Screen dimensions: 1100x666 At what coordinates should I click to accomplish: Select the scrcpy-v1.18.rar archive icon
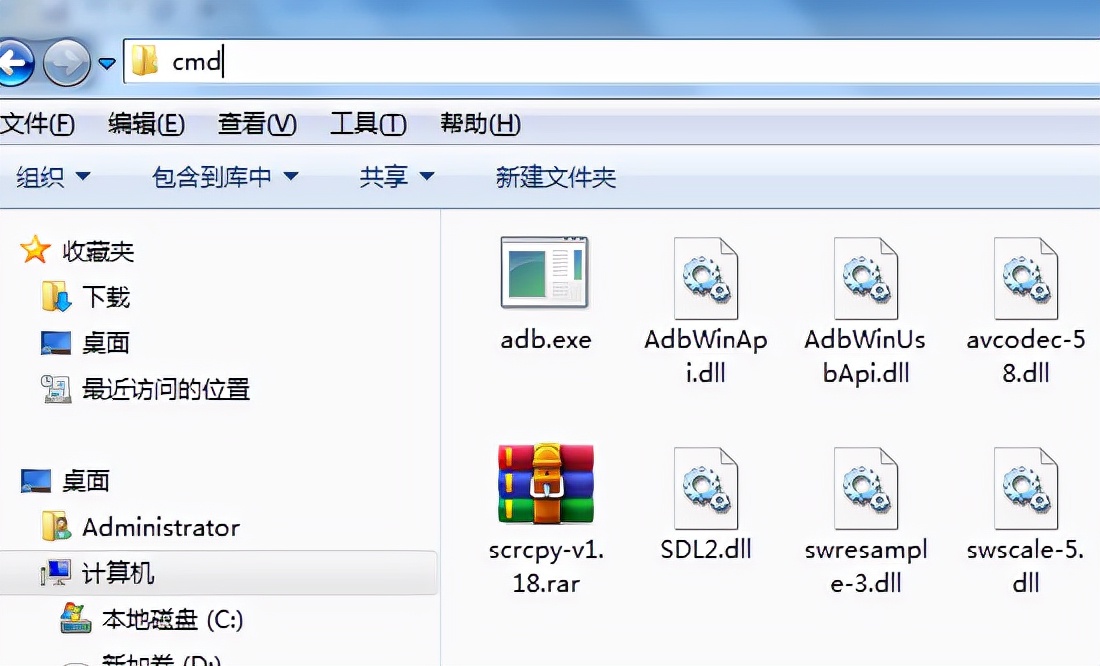[x=546, y=484]
